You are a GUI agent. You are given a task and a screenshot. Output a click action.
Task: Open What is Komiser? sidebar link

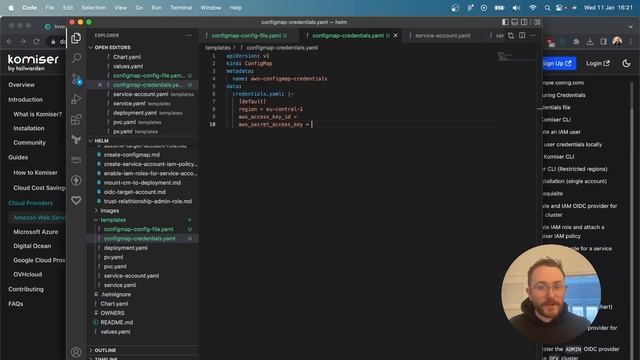[x=38, y=114]
